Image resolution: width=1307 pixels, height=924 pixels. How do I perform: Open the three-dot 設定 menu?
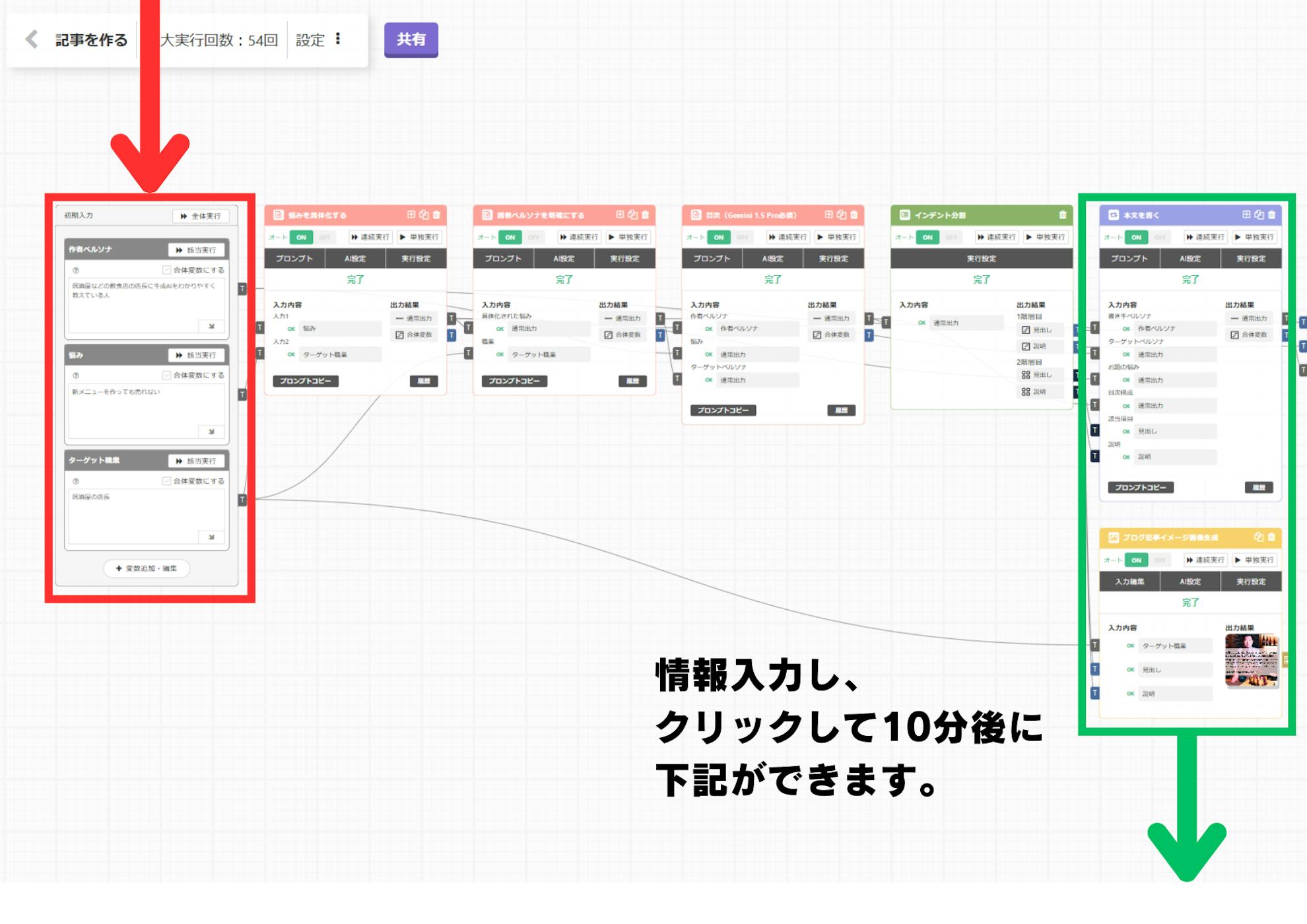click(338, 39)
